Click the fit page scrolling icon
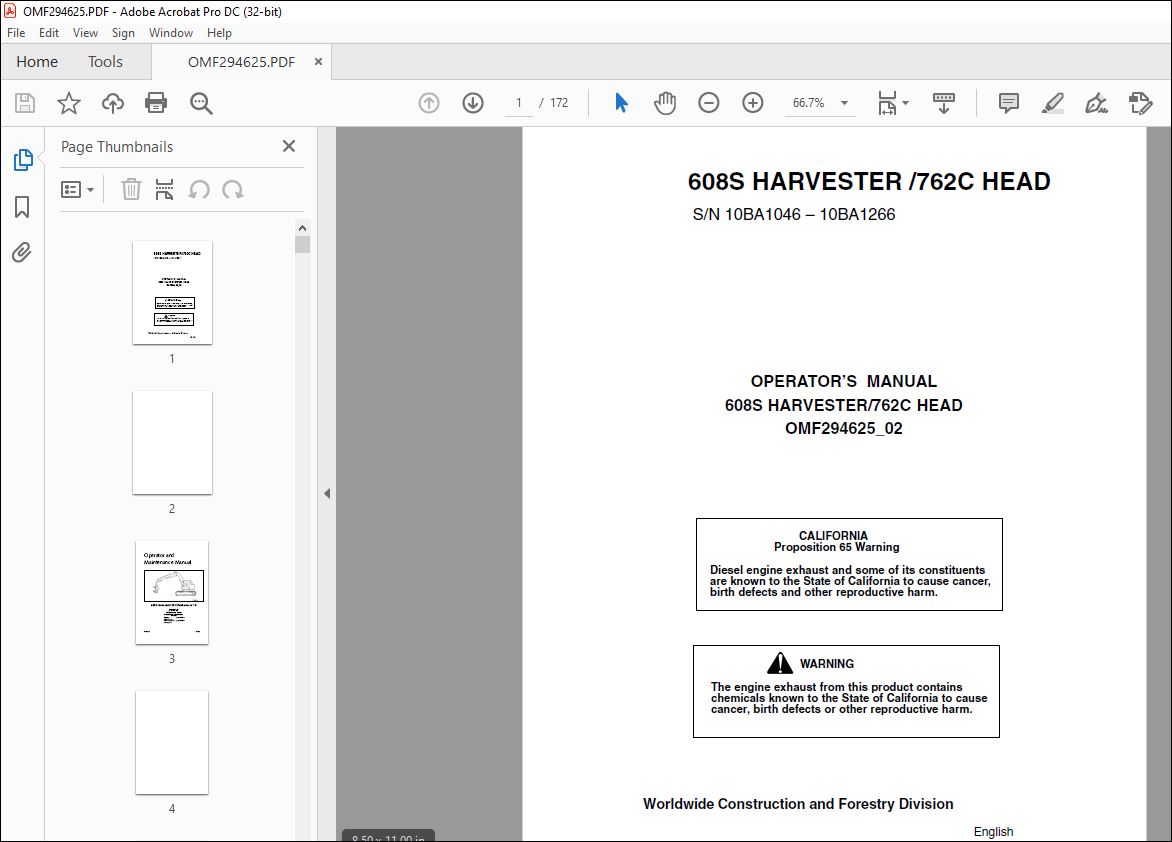This screenshot has width=1172, height=842. pos(887,102)
